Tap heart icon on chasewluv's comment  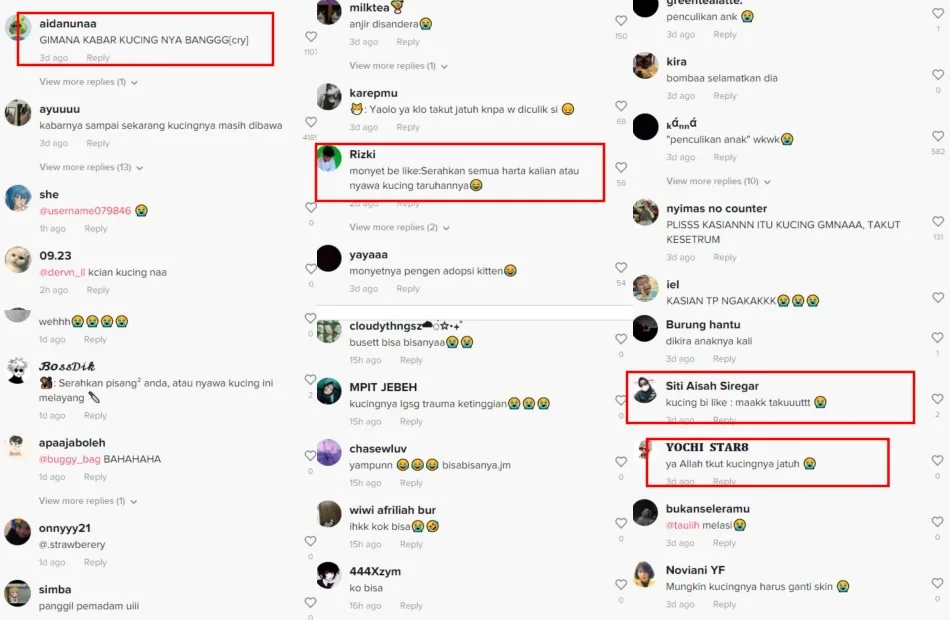pyautogui.click(x=621, y=462)
